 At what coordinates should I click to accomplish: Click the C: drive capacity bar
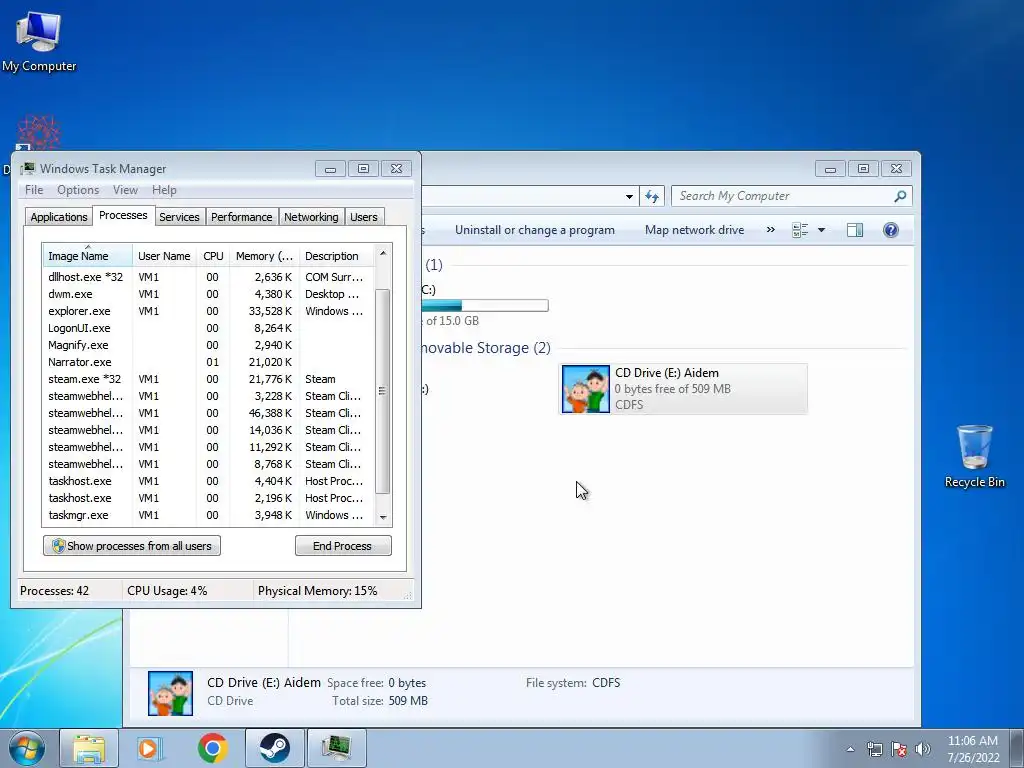coord(485,306)
